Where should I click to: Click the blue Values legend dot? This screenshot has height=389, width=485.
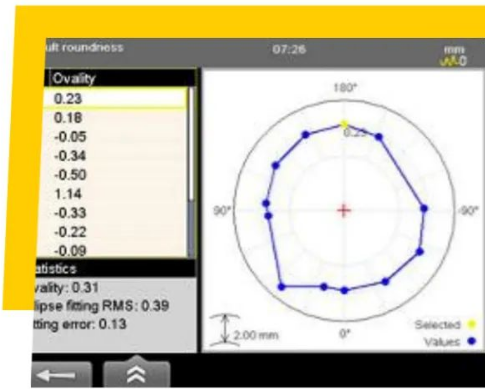472,341
